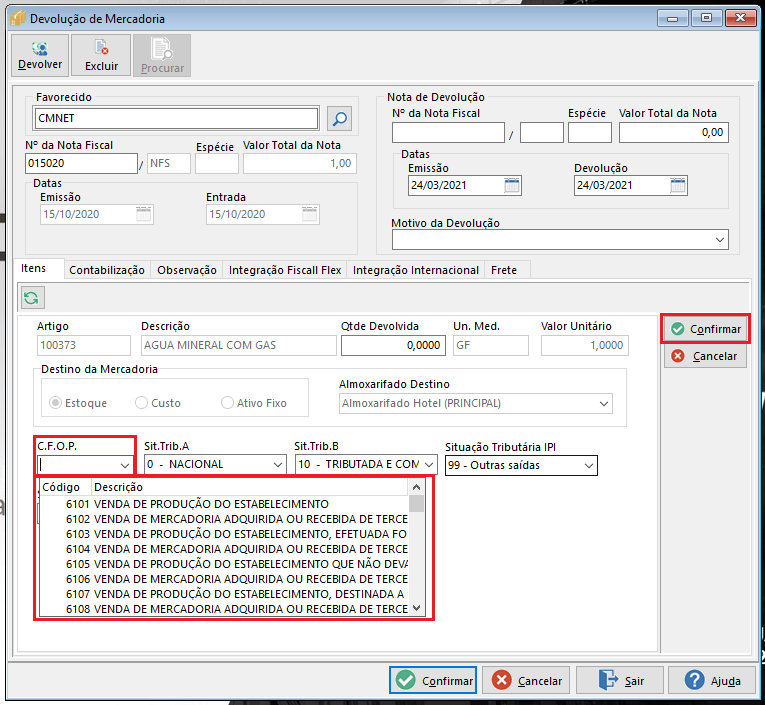Click the Qtde Devolvida input field
The width and height of the screenshot is (765, 705).
393,345
